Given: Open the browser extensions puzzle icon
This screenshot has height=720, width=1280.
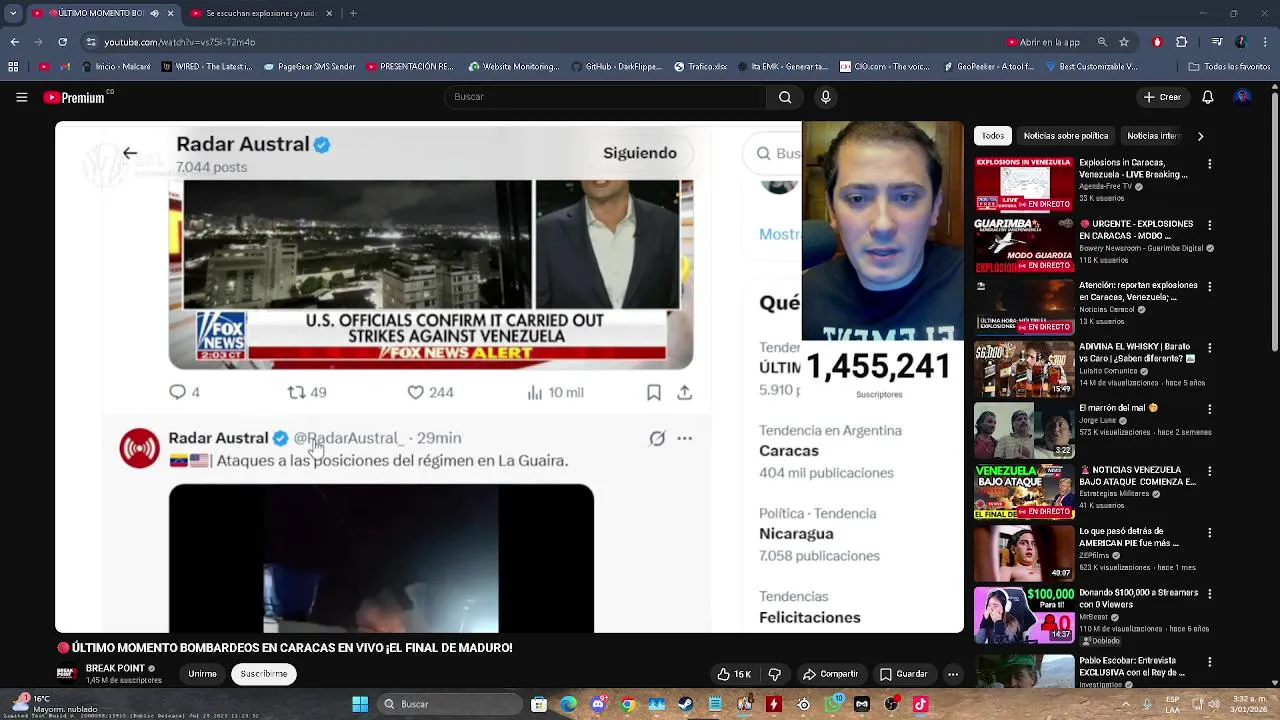Looking at the screenshot, I should (1181, 42).
